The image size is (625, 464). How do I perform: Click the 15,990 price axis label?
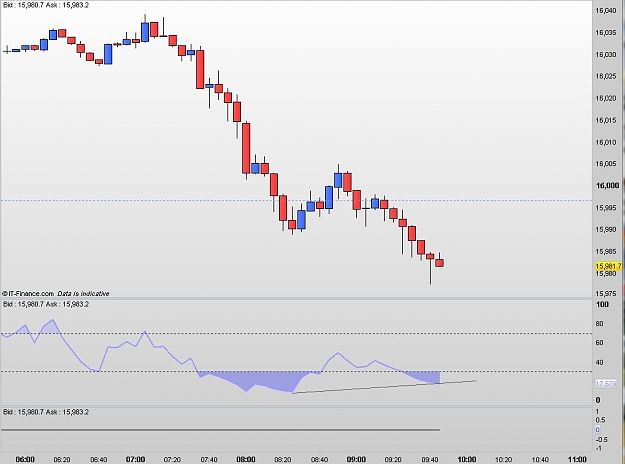click(606, 230)
